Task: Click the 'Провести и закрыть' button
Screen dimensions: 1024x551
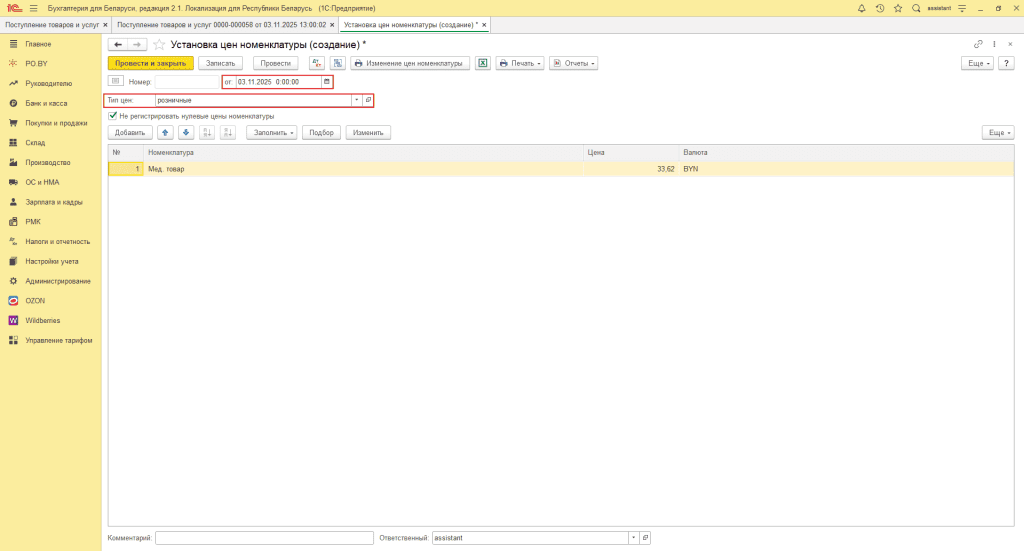Action: (x=150, y=63)
